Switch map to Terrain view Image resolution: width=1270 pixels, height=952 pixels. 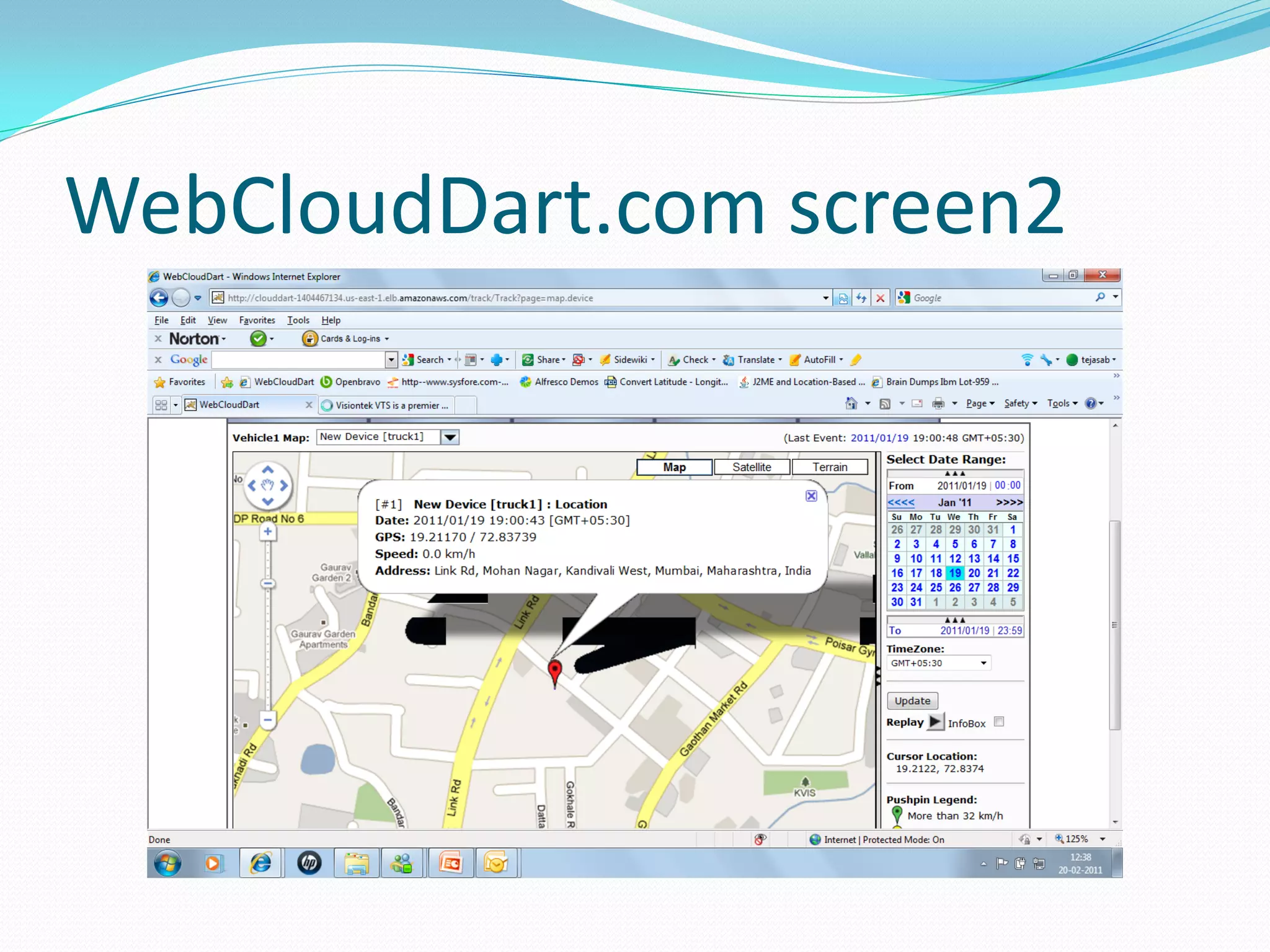click(x=830, y=467)
